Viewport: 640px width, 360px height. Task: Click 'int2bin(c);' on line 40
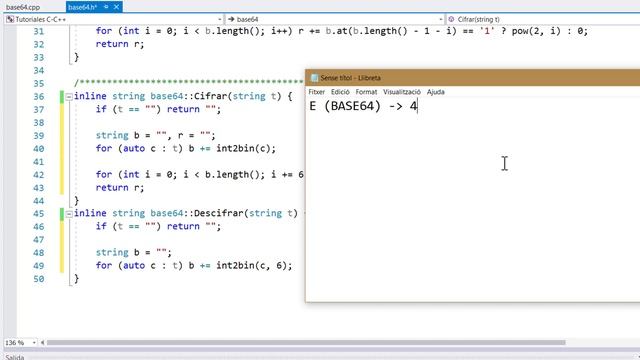click(x=246, y=149)
